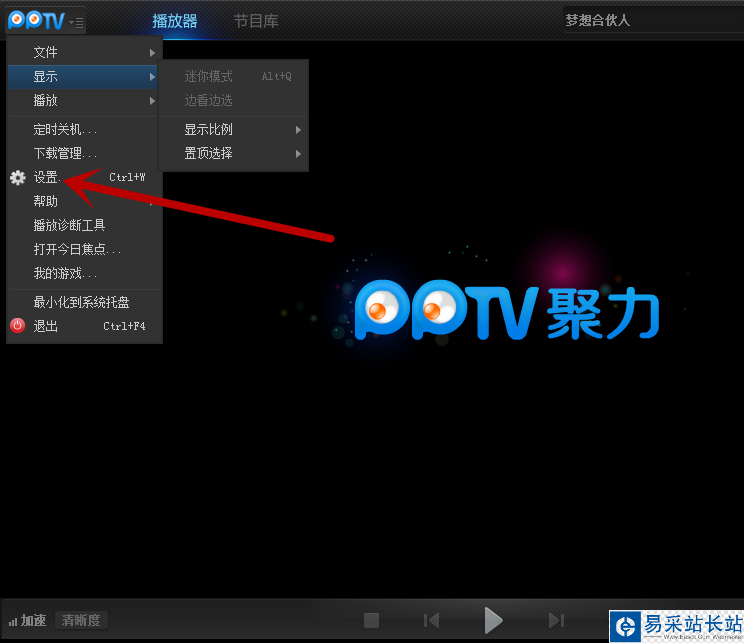744x643 pixels.
Task: Click the 加速 signal button
Action: coord(28,620)
